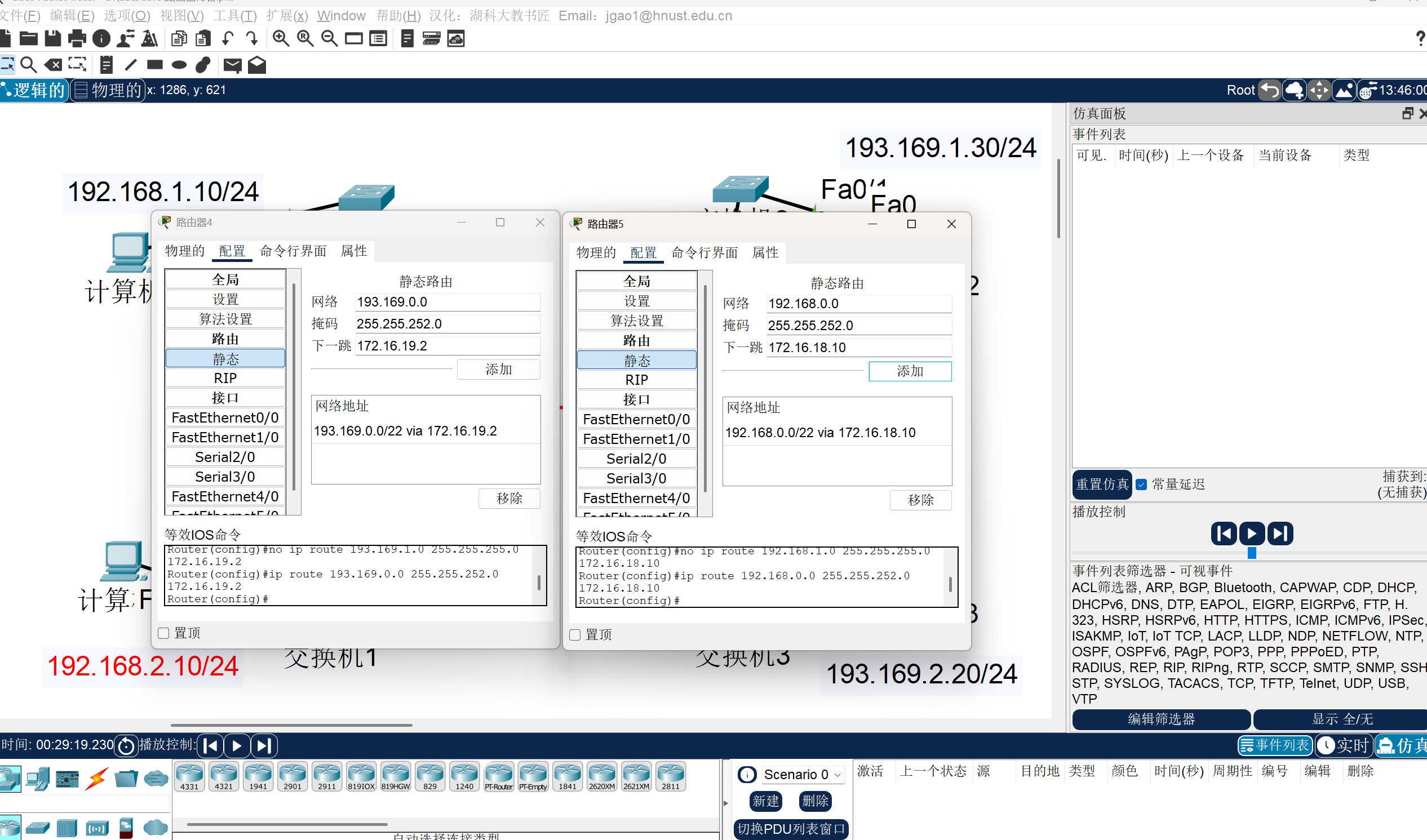Uncheck the 常量延迟 checkbox
1427x840 pixels.
tap(1141, 484)
